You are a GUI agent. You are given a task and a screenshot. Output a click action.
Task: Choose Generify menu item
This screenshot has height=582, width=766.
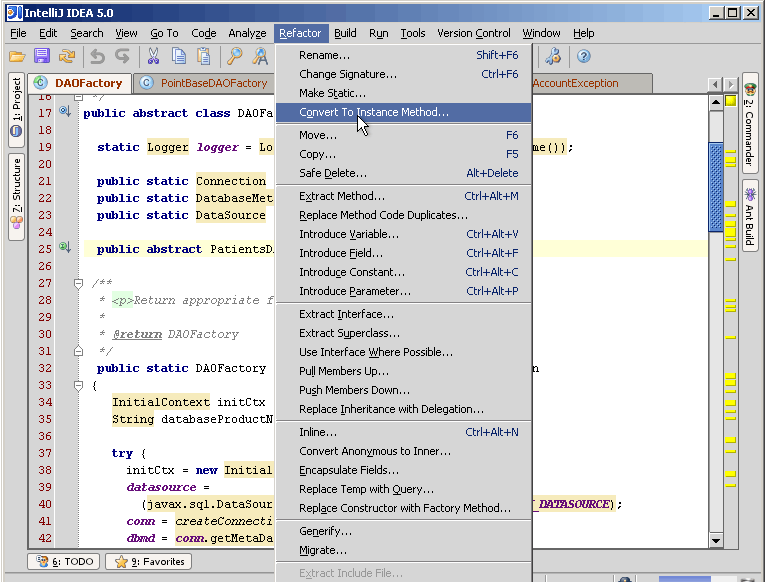click(x=404, y=531)
